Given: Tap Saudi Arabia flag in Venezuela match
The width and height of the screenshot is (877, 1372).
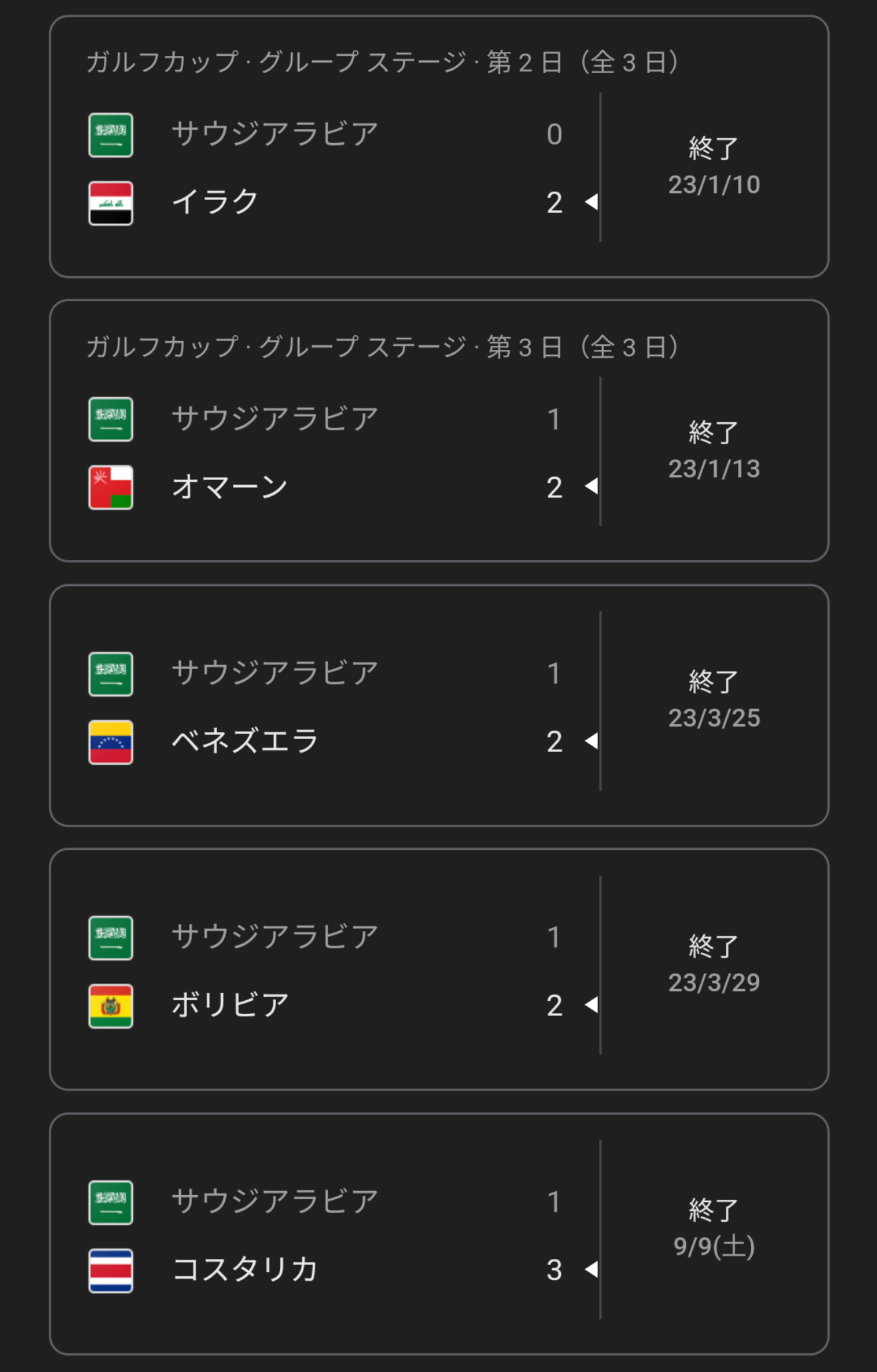Looking at the screenshot, I should 110,674.
